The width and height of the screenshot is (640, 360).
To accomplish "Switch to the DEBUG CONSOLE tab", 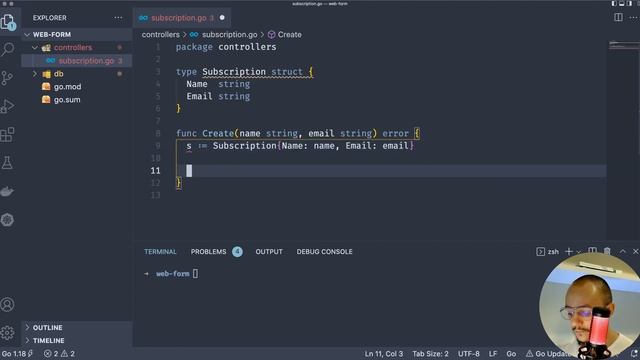I will tap(324, 251).
